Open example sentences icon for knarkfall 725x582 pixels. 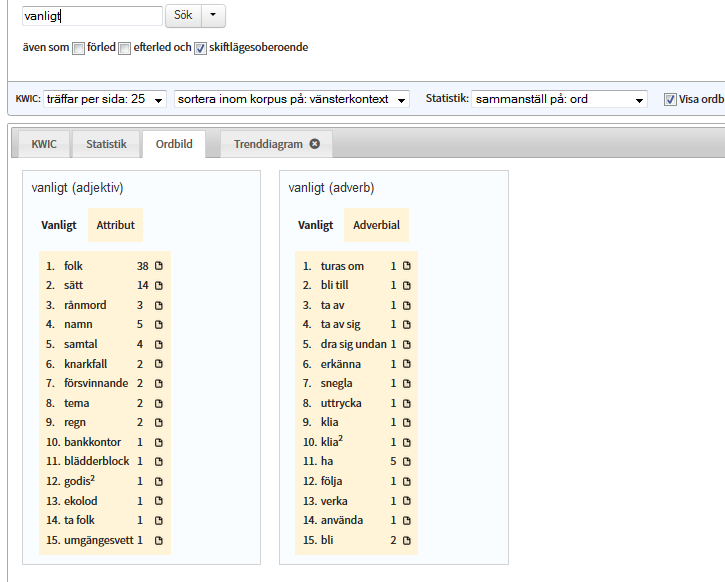coord(159,364)
